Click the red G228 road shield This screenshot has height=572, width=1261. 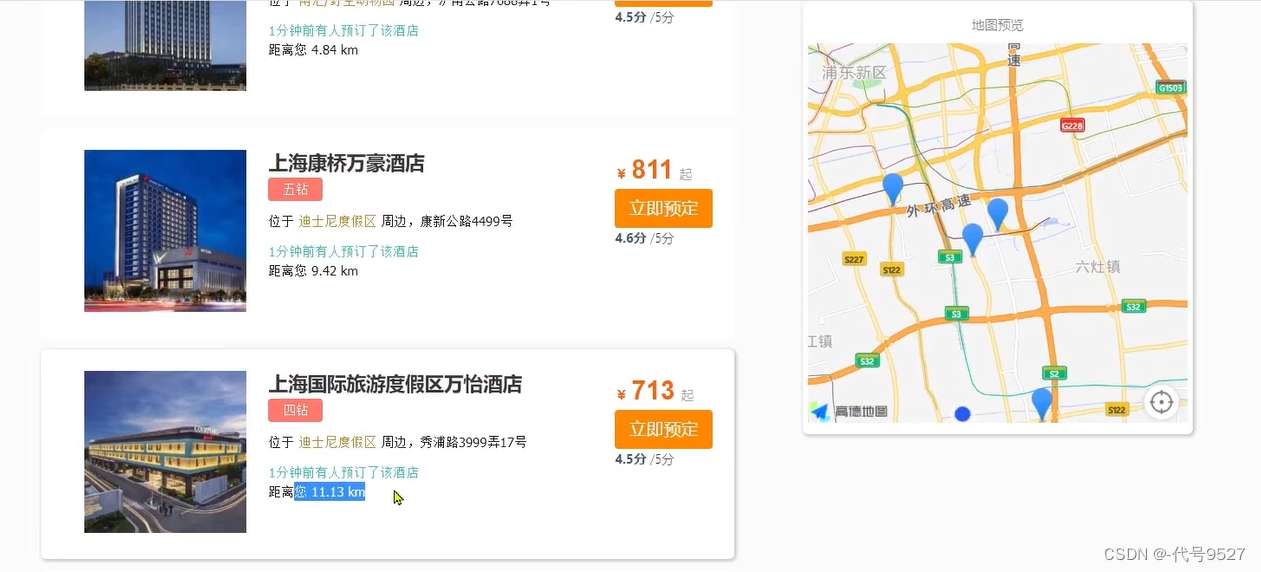pos(1072,125)
